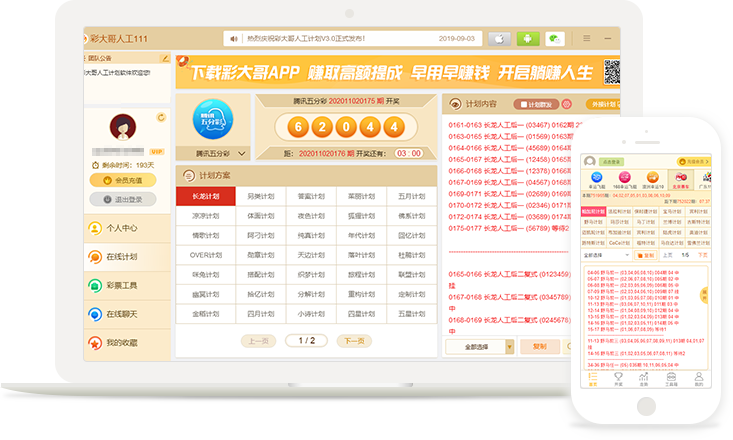Select 金榜计划 plan cell
The width and height of the screenshot is (733, 440).
[206, 314]
